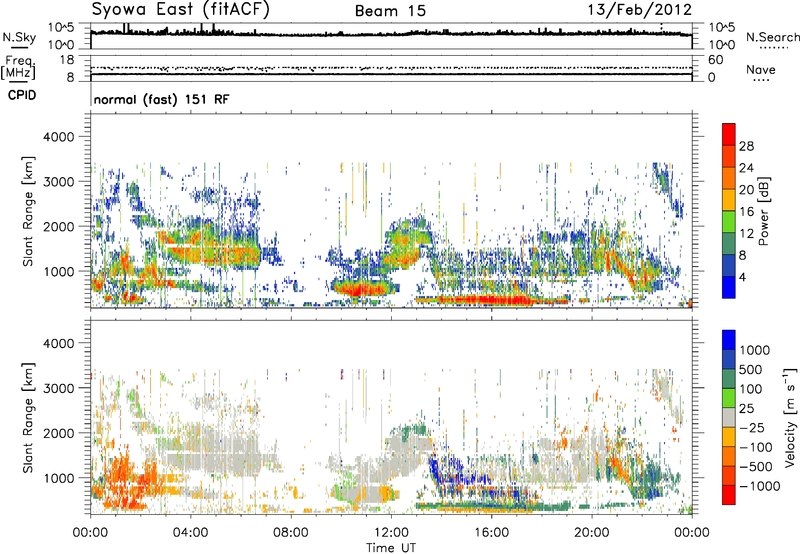Click the "04:00" time tick label

[190, 533]
